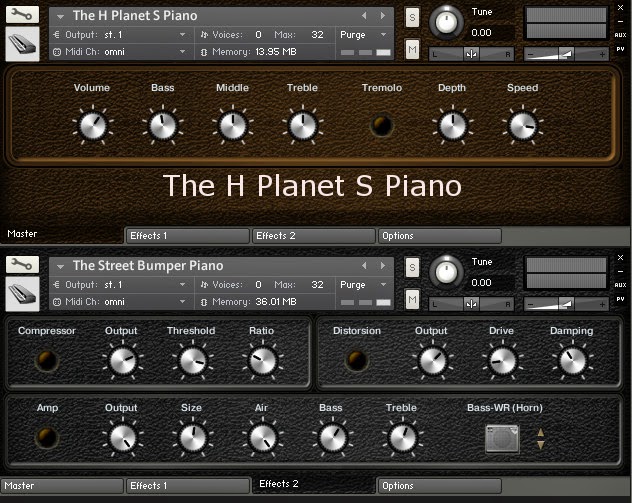Click the Middle knob on H Planet S Piano
Image resolution: width=632 pixels, height=503 pixels.
pos(233,125)
